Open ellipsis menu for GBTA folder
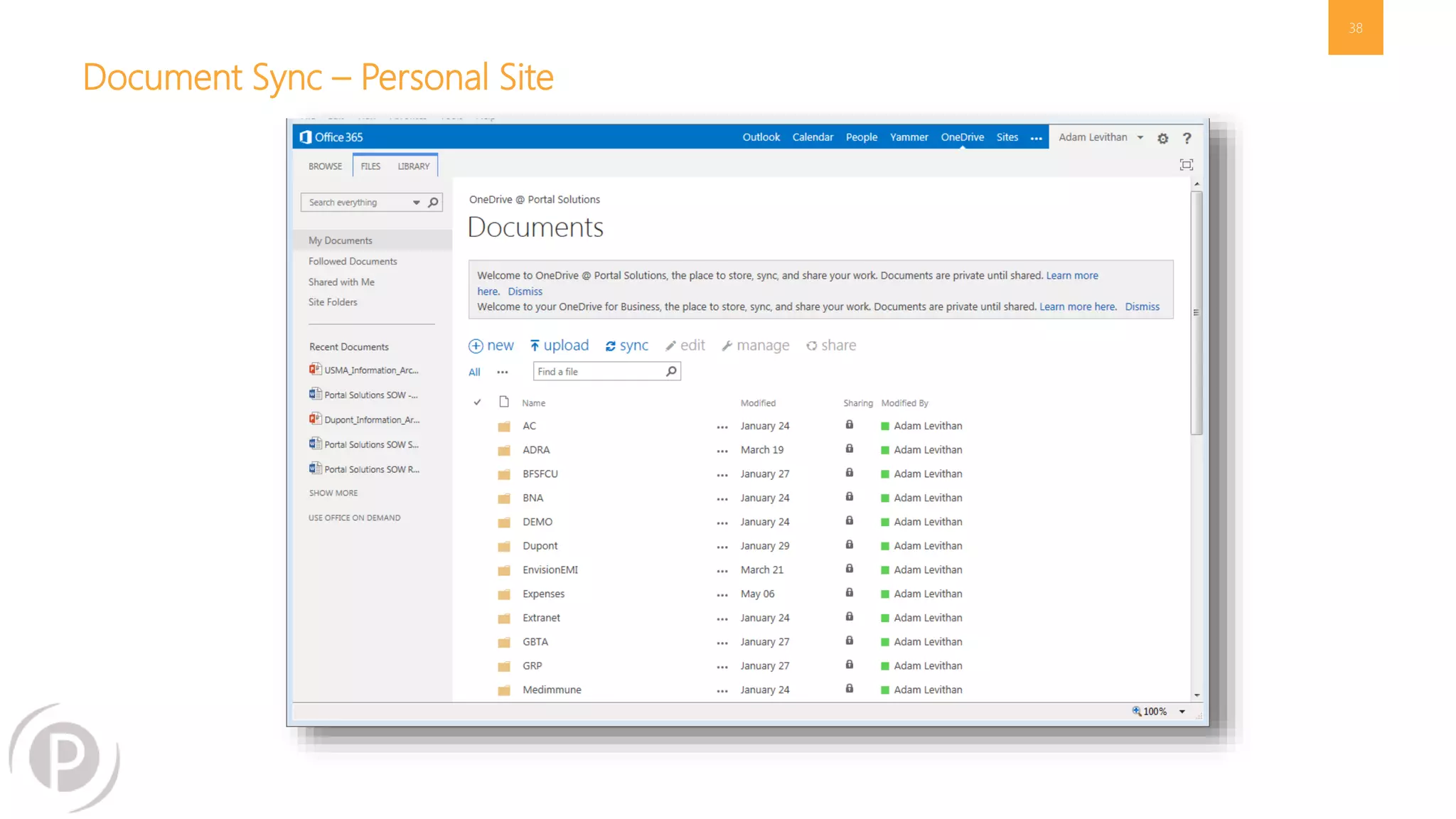The image size is (1456, 819). (722, 643)
